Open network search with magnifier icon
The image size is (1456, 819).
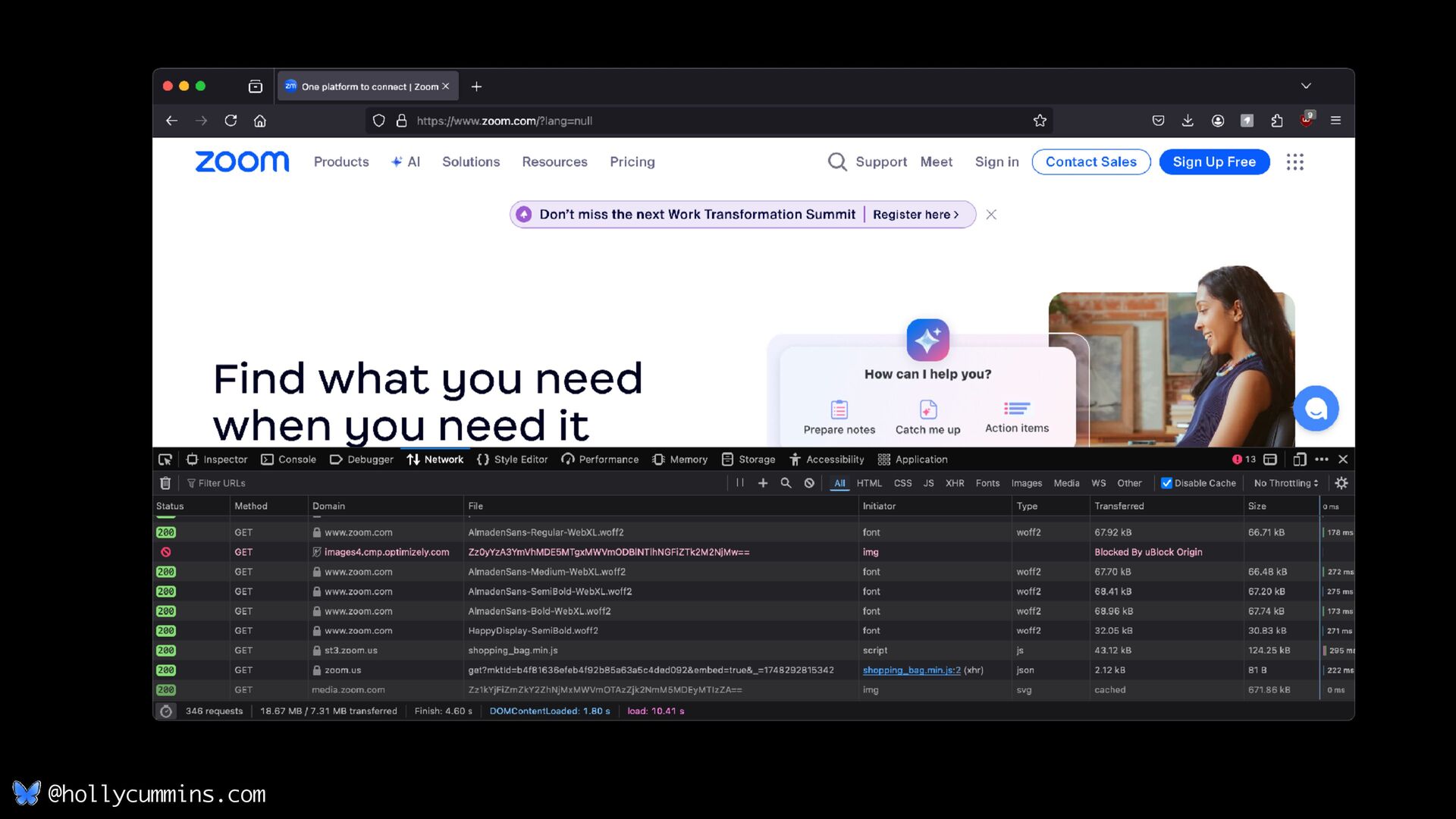coord(786,483)
